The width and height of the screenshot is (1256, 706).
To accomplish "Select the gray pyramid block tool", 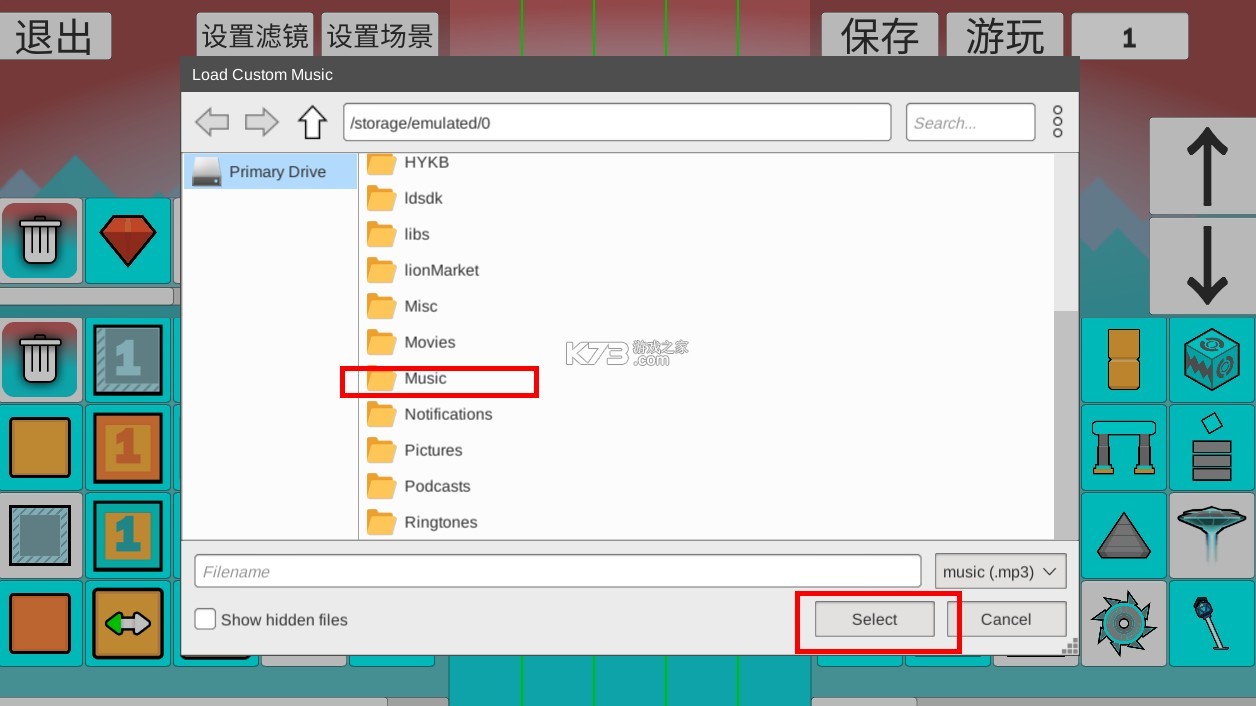I will point(1123,535).
